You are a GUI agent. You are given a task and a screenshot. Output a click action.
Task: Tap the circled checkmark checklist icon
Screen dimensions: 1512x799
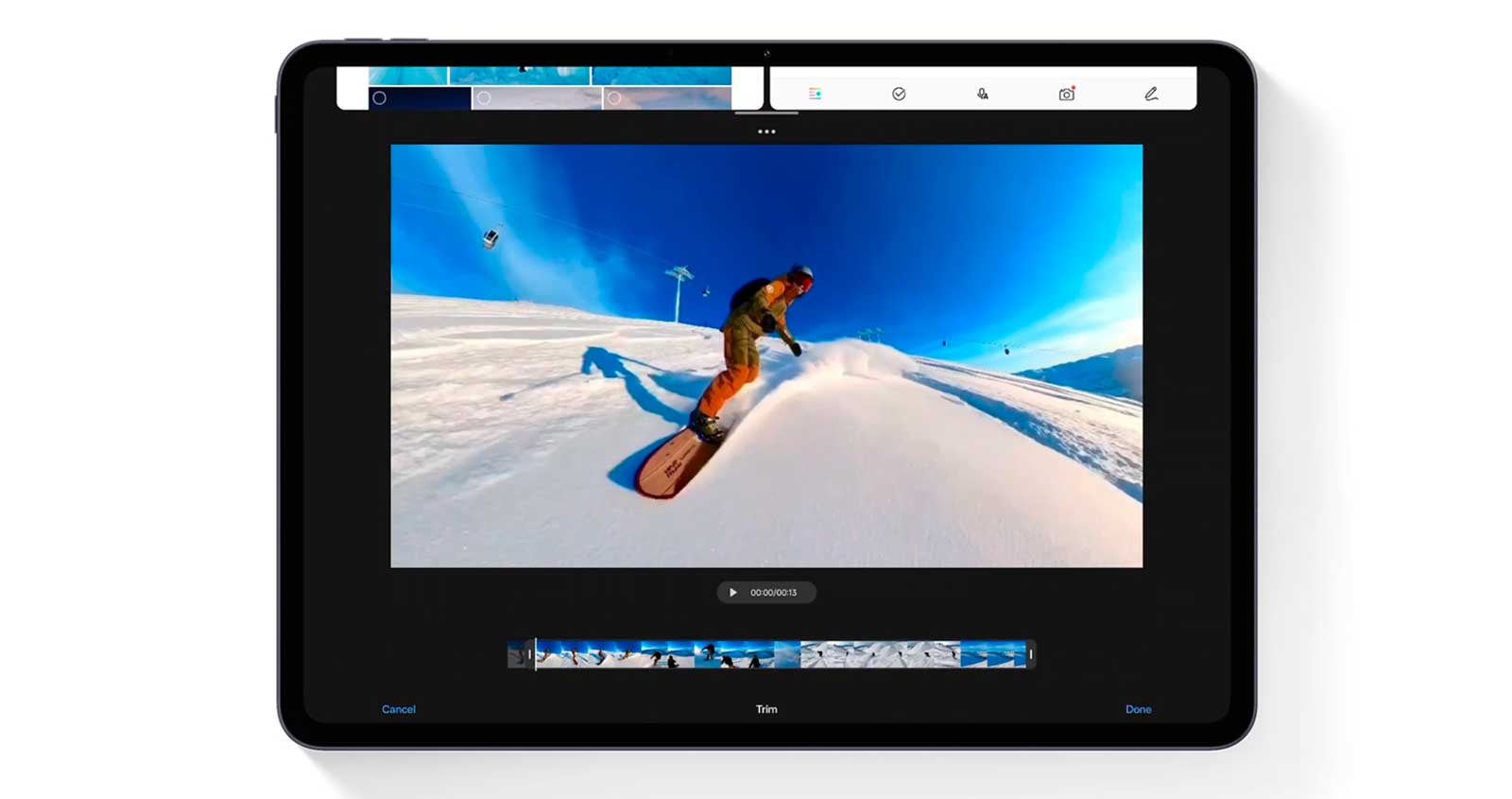(899, 94)
